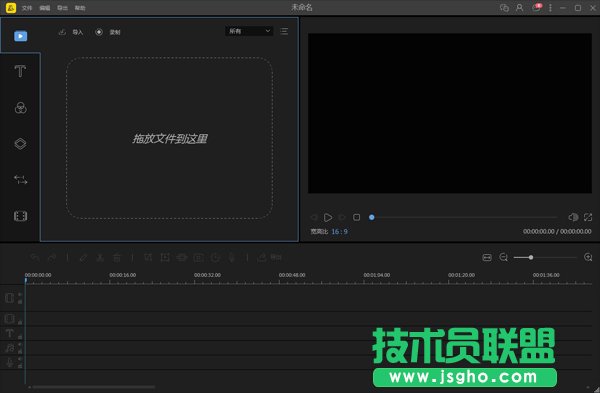Click the 导入 import button

tap(71, 32)
